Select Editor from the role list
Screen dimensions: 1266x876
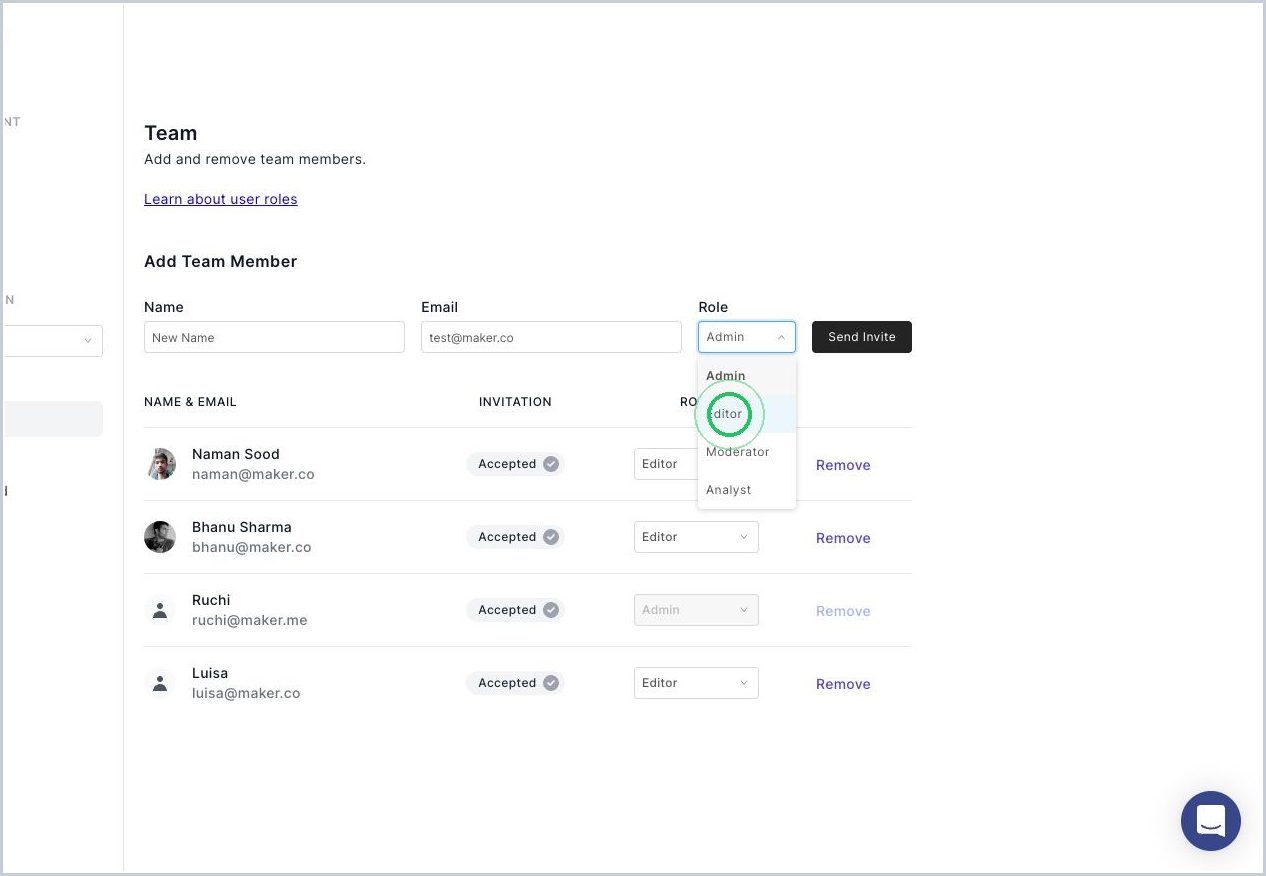pyautogui.click(x=747, y=414)
